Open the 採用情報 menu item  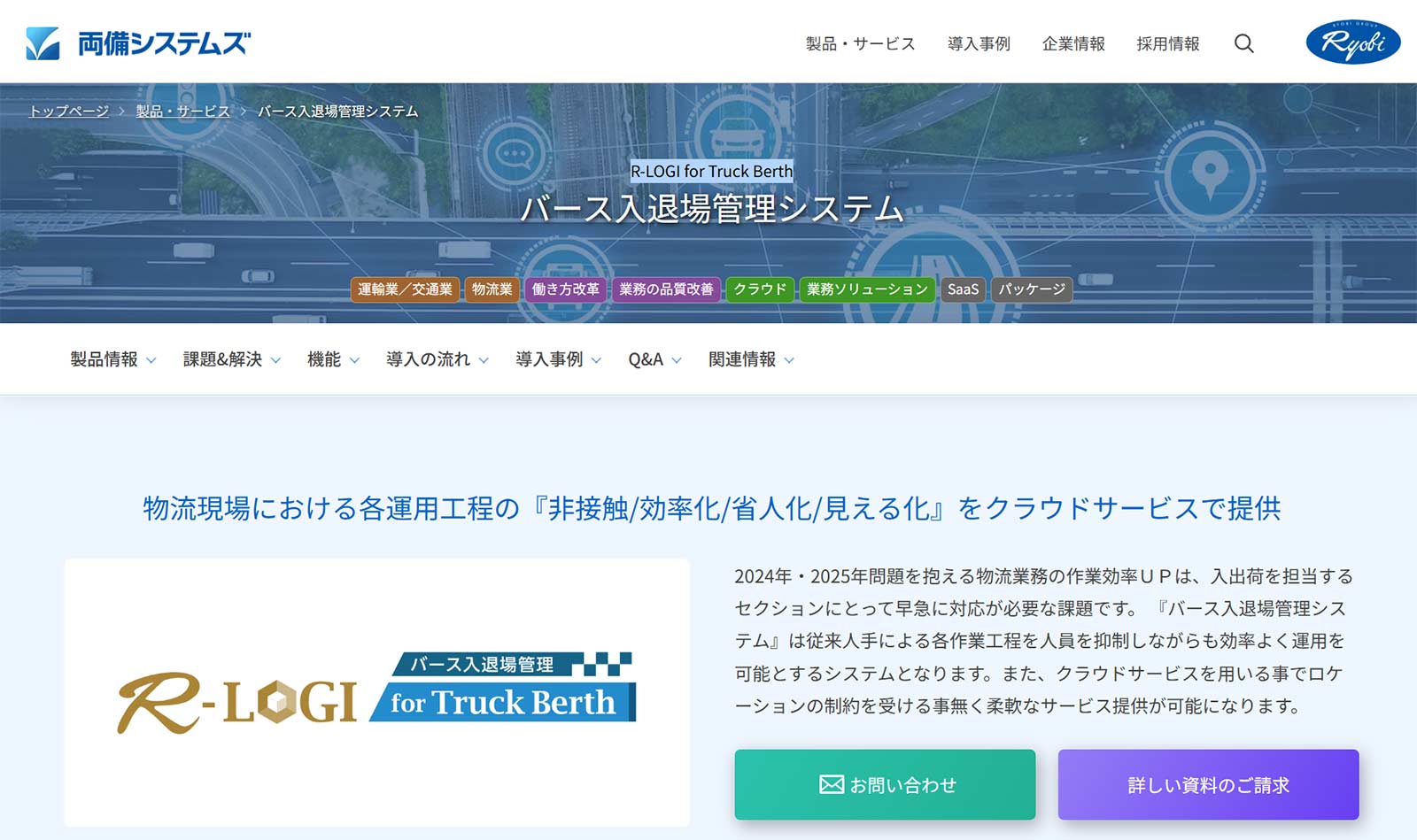pos(1167,43)
